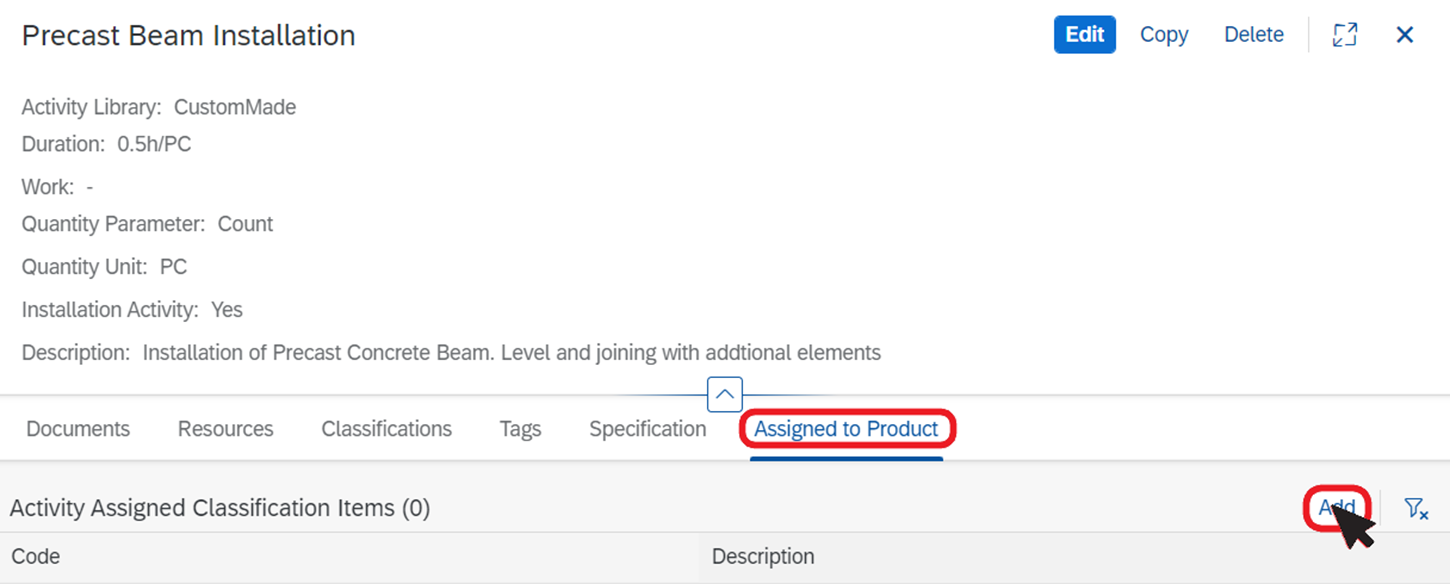Copy the Precast Beam Installation activity
Viewport: 1450px width, 584px height.
point(1164,34)
